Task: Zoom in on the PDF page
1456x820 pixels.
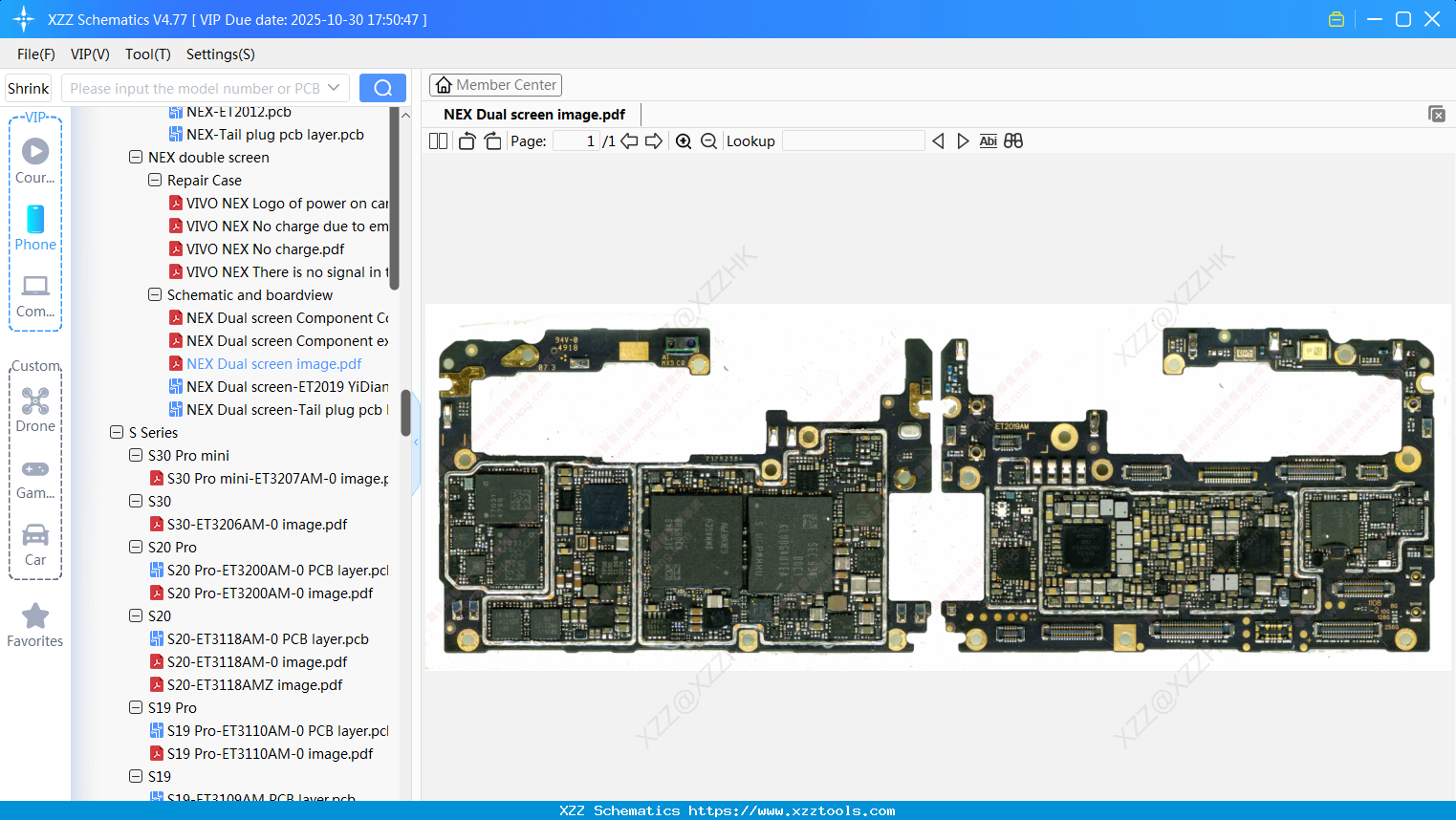Action: [x=684, y=140]
